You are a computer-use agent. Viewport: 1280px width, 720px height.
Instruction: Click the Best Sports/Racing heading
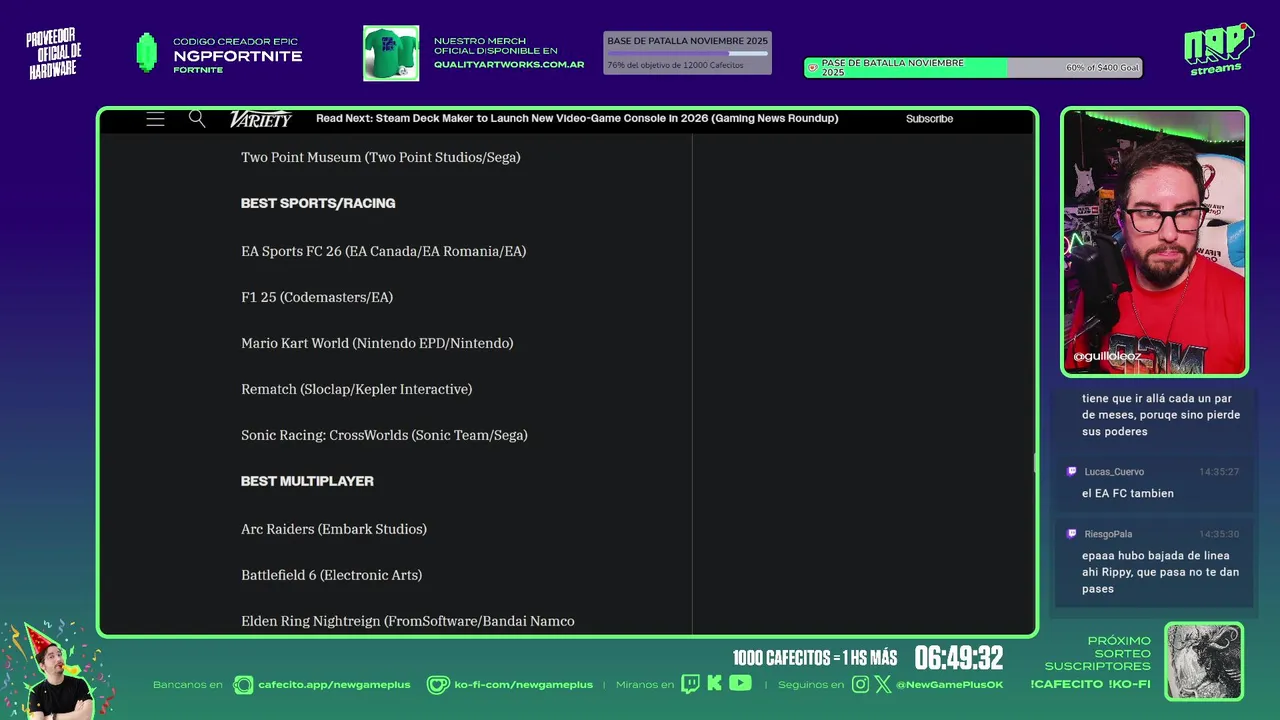[318, 203]
